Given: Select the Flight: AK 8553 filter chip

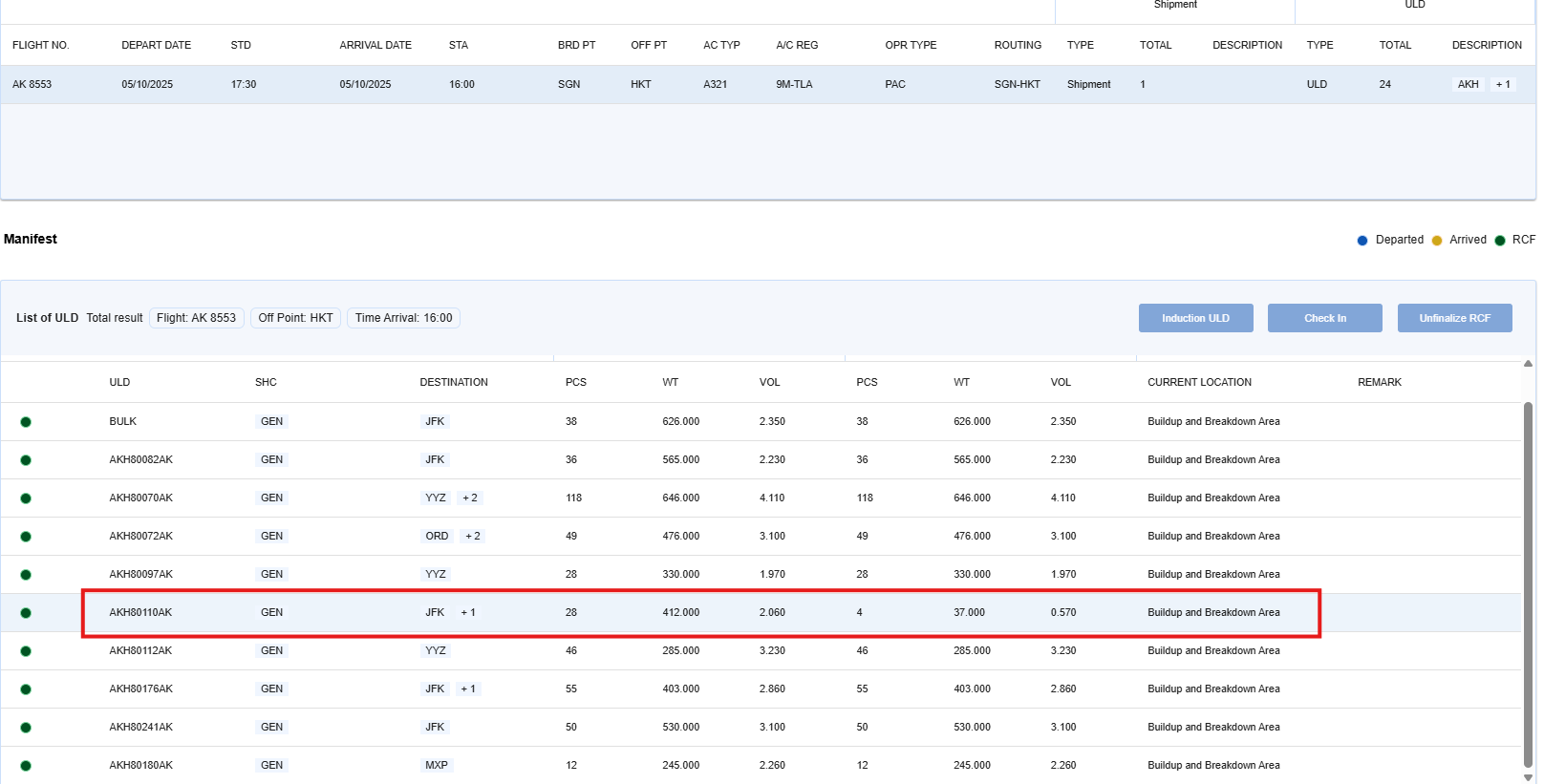Looking at the screenshot, I should (196, 318).
